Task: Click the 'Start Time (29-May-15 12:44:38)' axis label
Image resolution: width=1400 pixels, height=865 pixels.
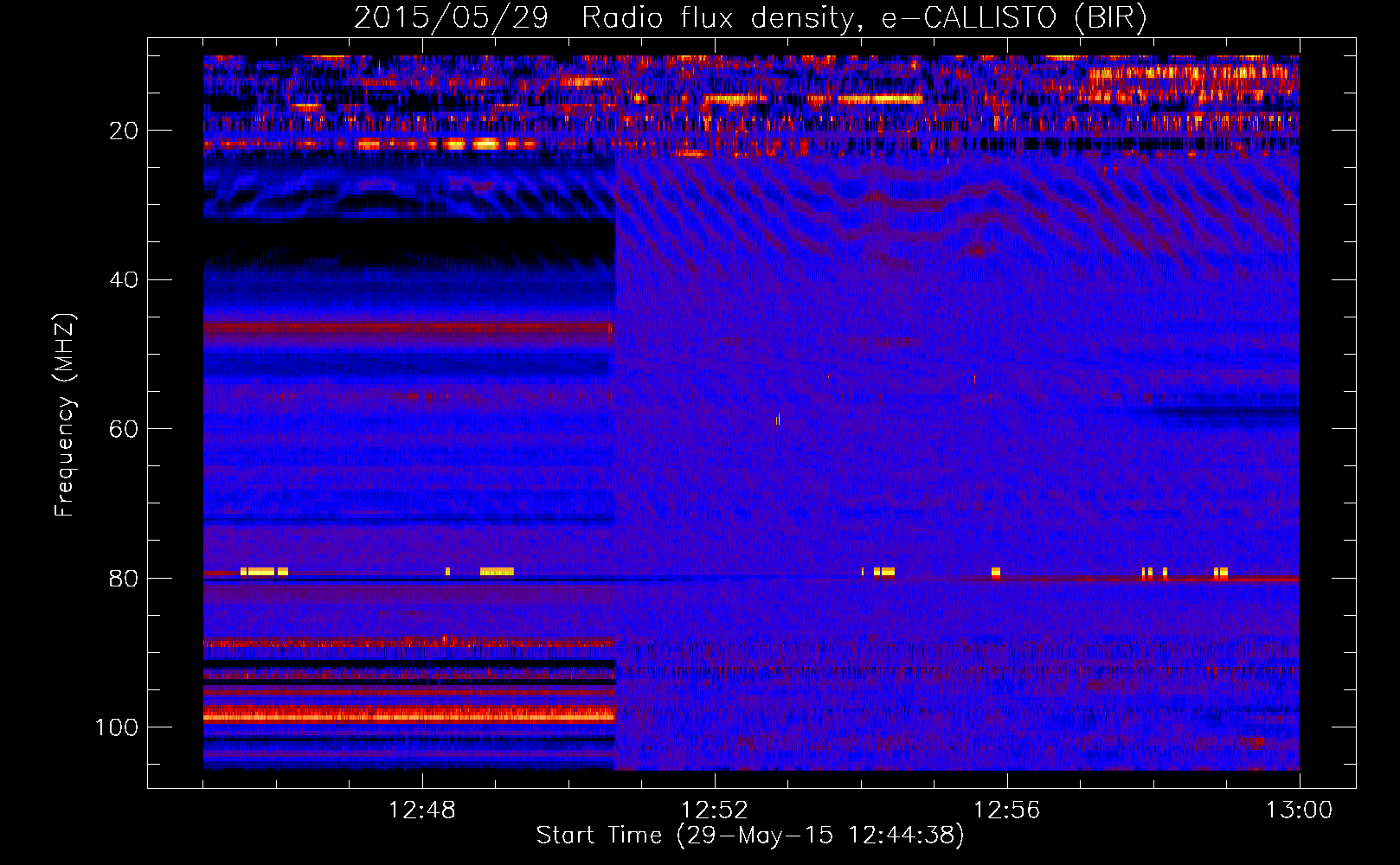Action: click(x=749, y=836)
